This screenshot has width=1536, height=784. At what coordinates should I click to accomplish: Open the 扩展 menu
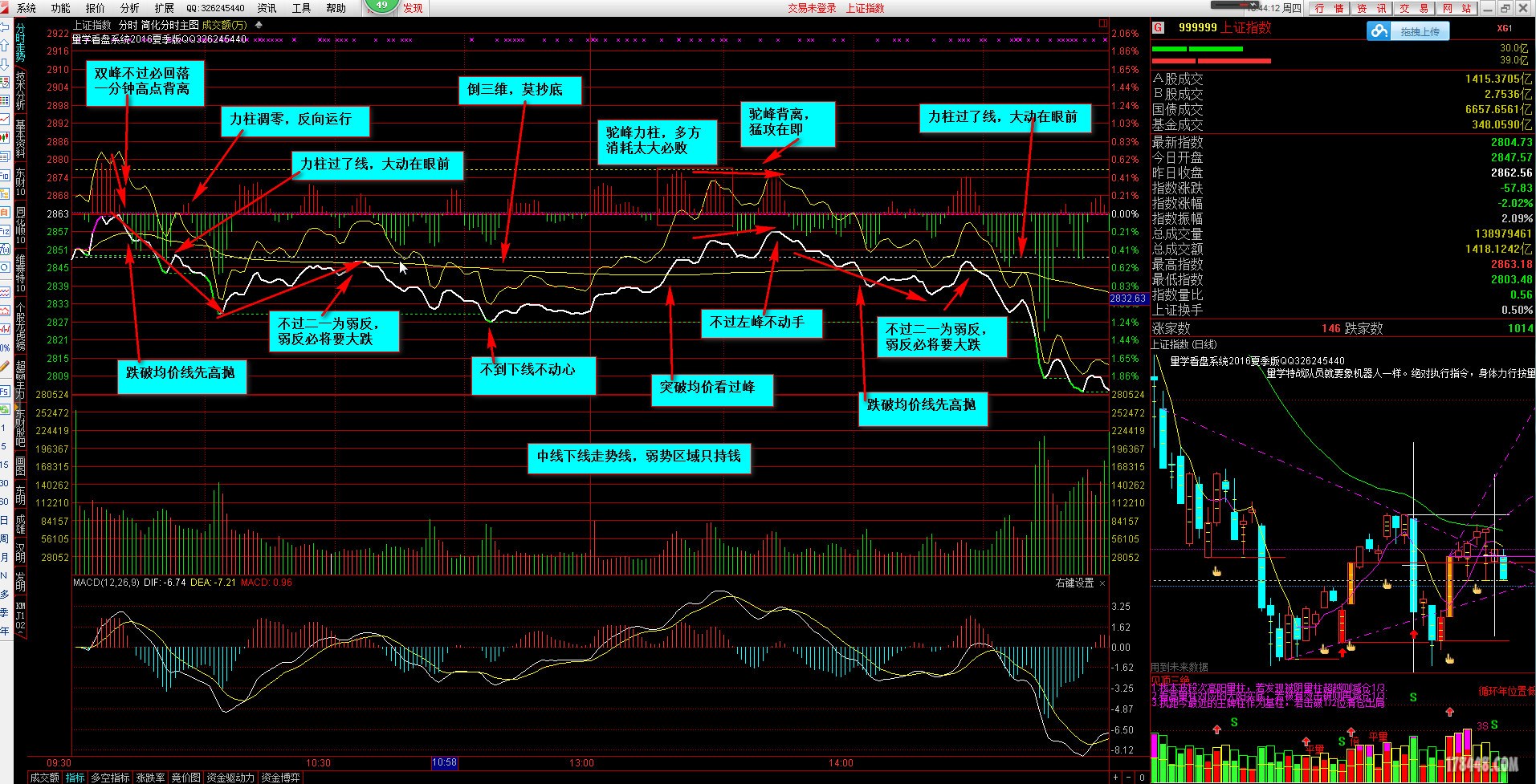coord(165,8)
